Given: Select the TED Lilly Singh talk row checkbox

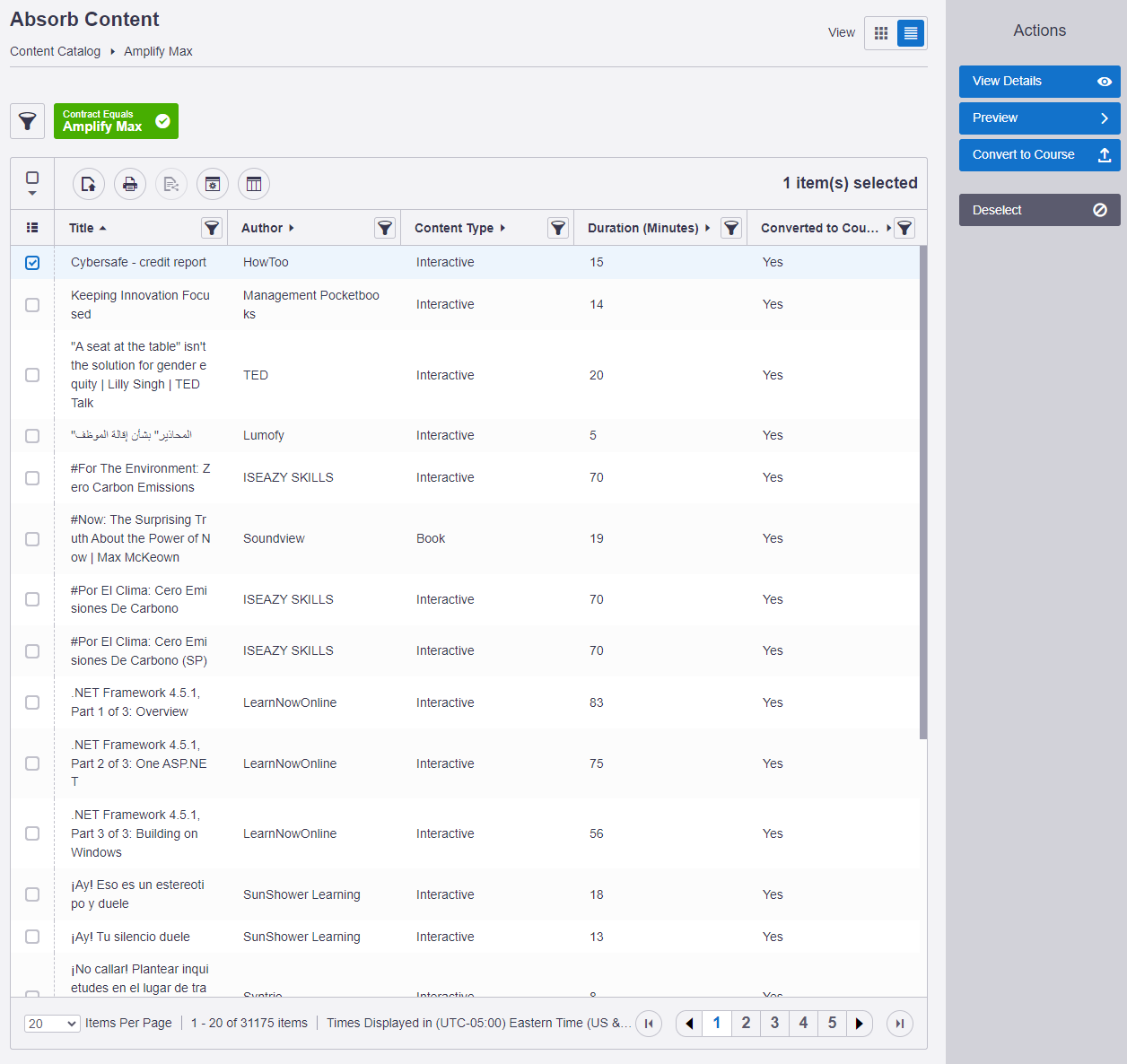Looking at the screenshot, I should coord(32,375).
